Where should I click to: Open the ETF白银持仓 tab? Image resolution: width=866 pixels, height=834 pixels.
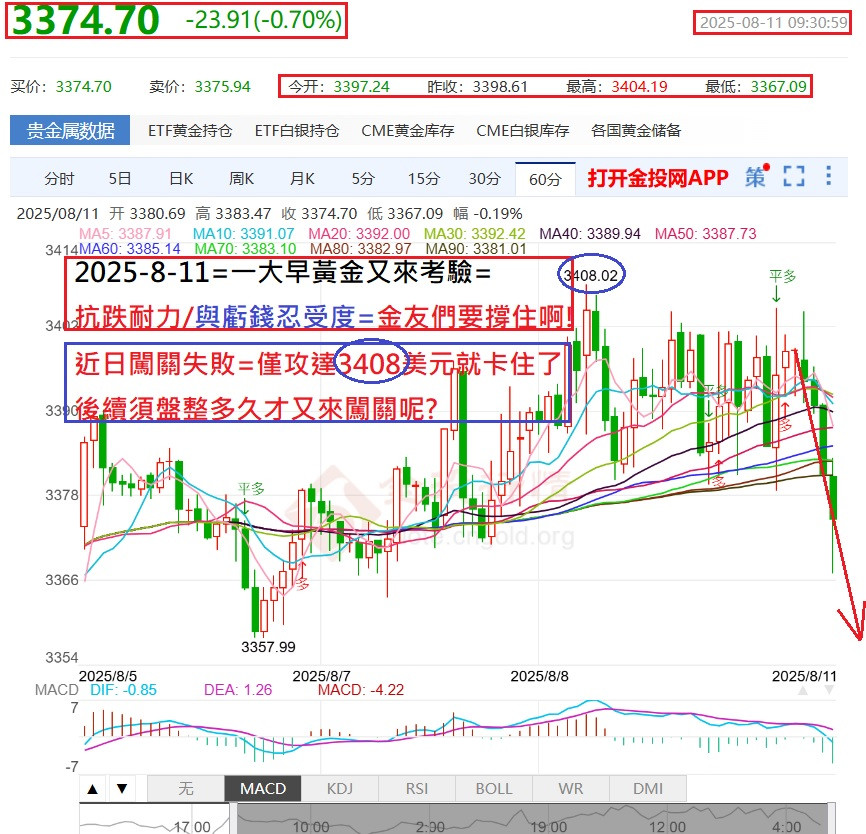point(297,131)
